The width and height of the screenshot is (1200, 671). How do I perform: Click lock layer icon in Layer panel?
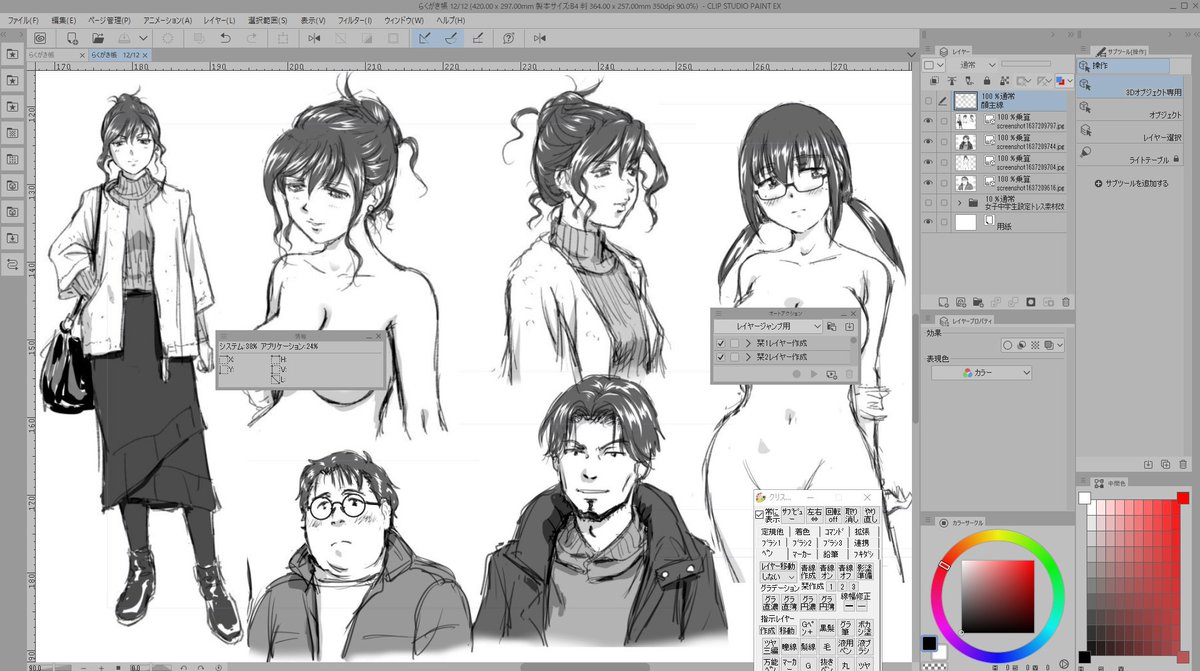pyautogui.click(x=987, y=81)
